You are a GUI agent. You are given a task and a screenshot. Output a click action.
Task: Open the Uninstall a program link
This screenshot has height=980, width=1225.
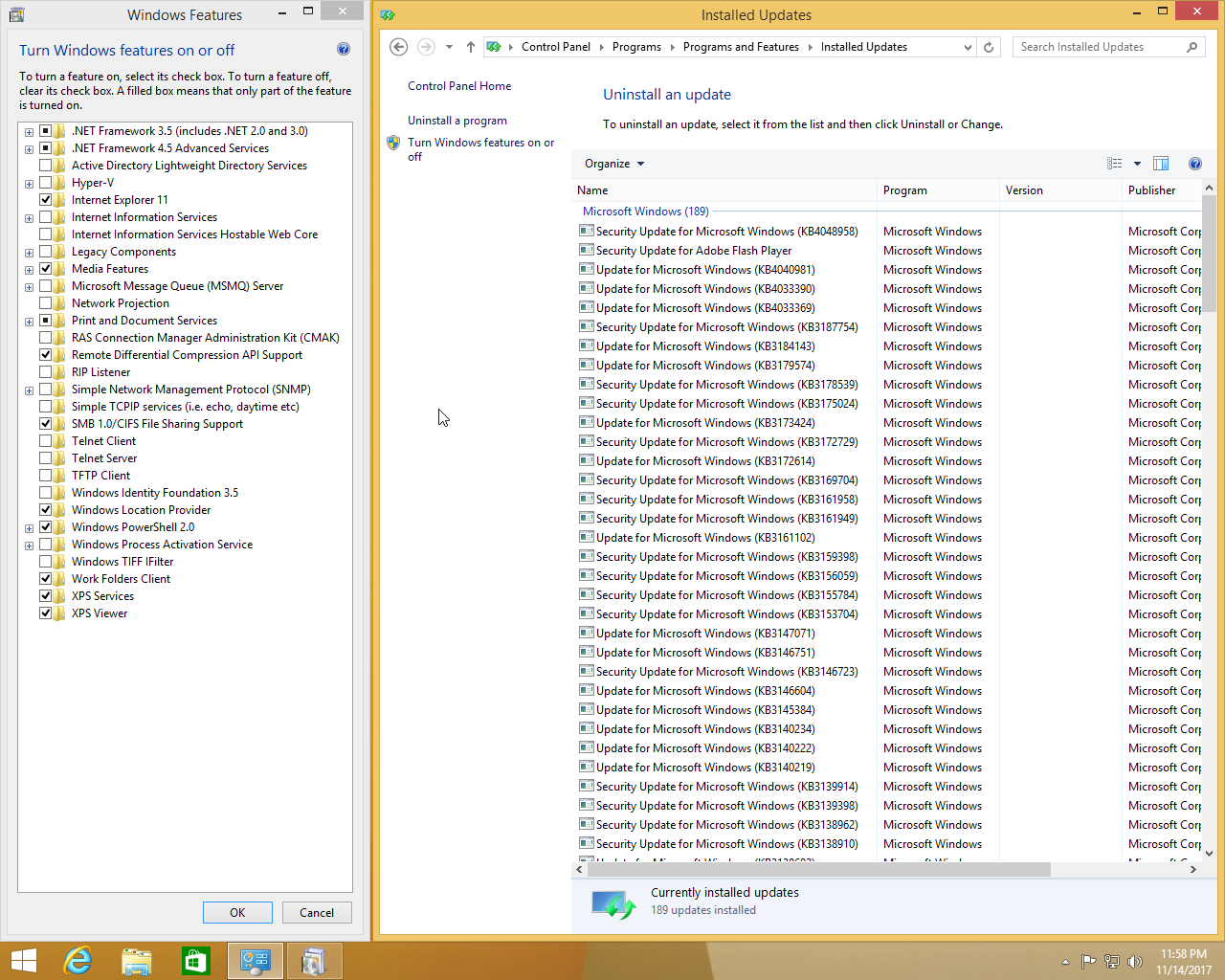[x=457, y=121]
